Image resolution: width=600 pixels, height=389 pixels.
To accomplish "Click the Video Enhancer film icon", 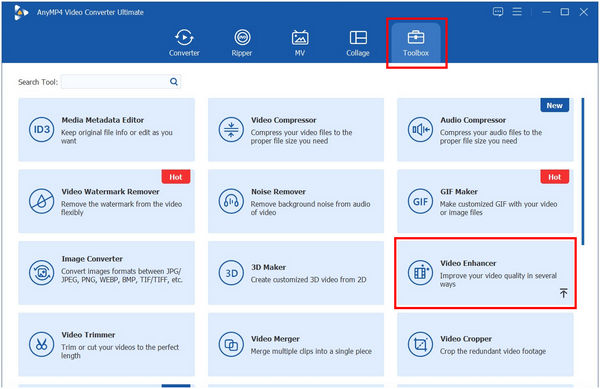I will pyautogui.click(x=420, y=273).
